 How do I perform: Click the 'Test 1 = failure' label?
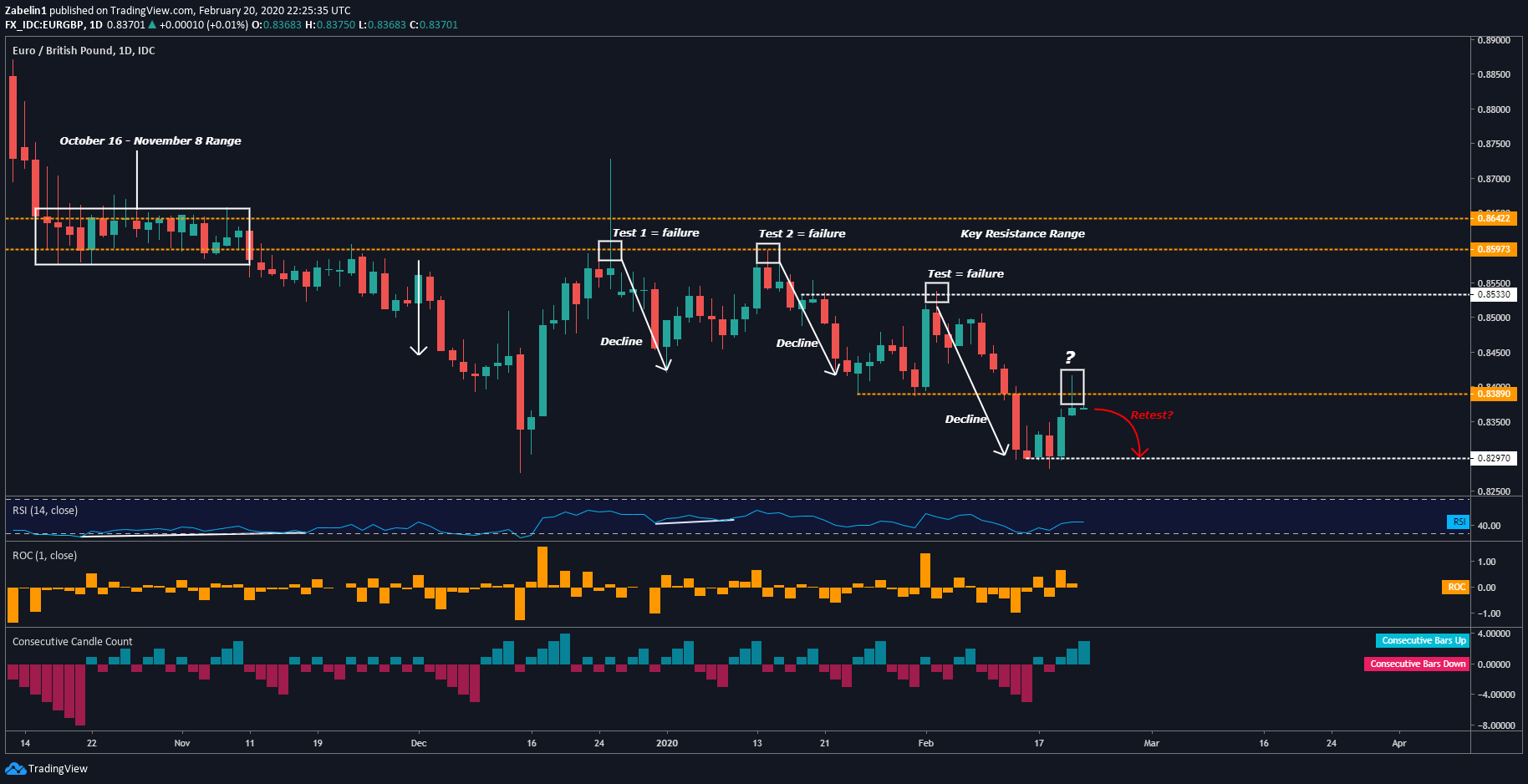coord(655,233)
